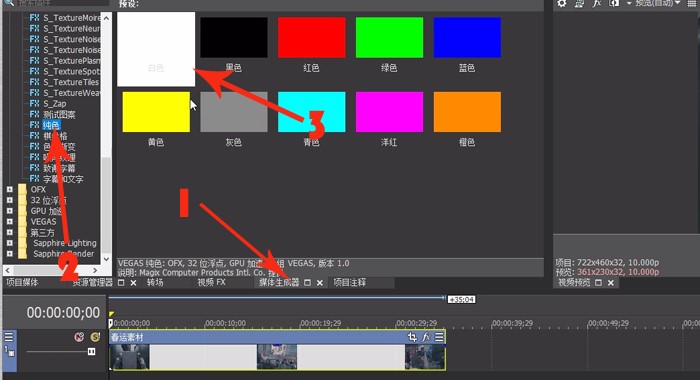Click the overlays grid icon in the preview toolbar
700x380 pixels.
pos(692,4)
